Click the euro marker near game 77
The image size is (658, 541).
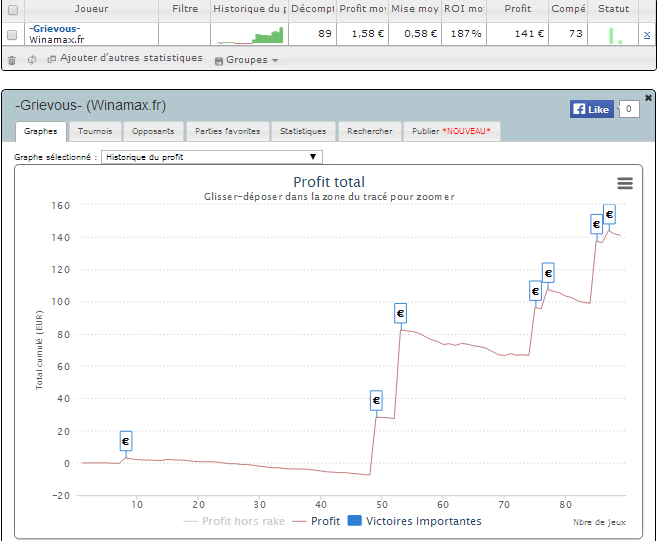coord(548,273)
